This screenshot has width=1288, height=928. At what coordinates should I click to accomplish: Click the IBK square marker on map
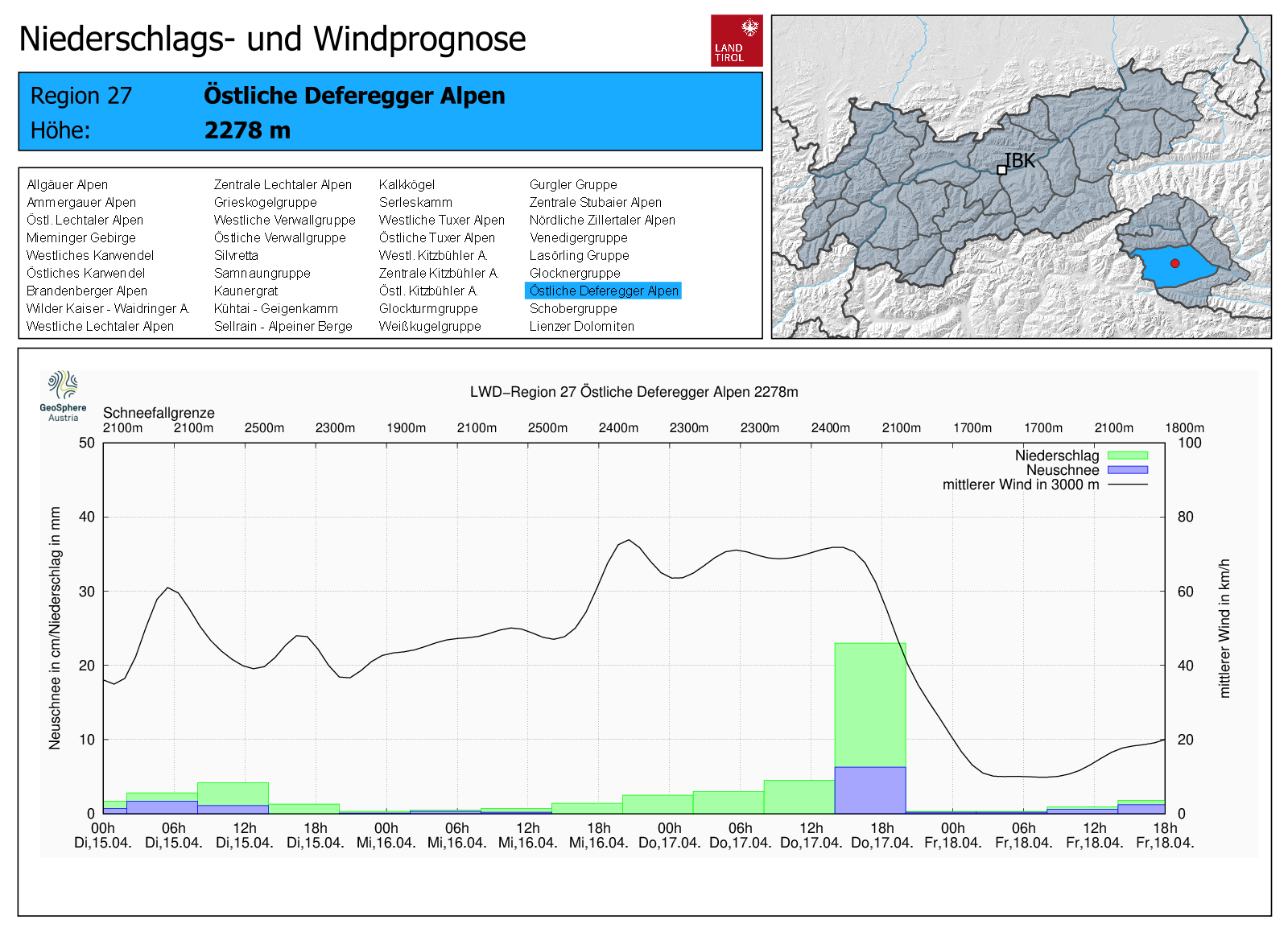[1001, 170]
